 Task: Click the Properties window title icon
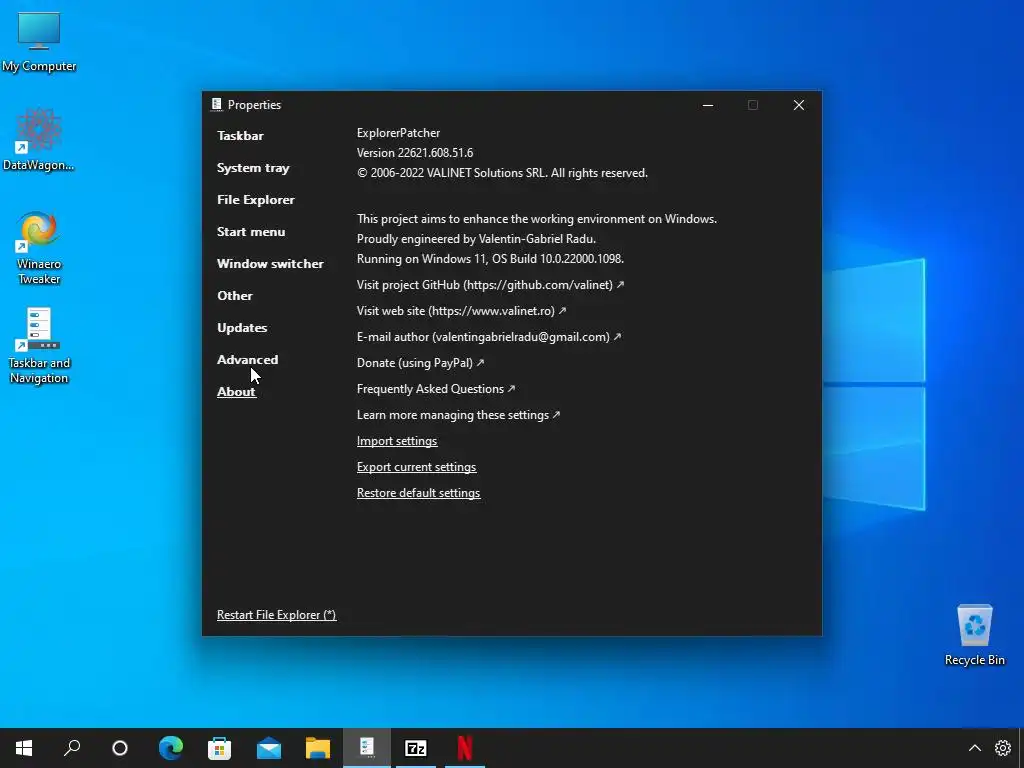[x=216, y=104]
